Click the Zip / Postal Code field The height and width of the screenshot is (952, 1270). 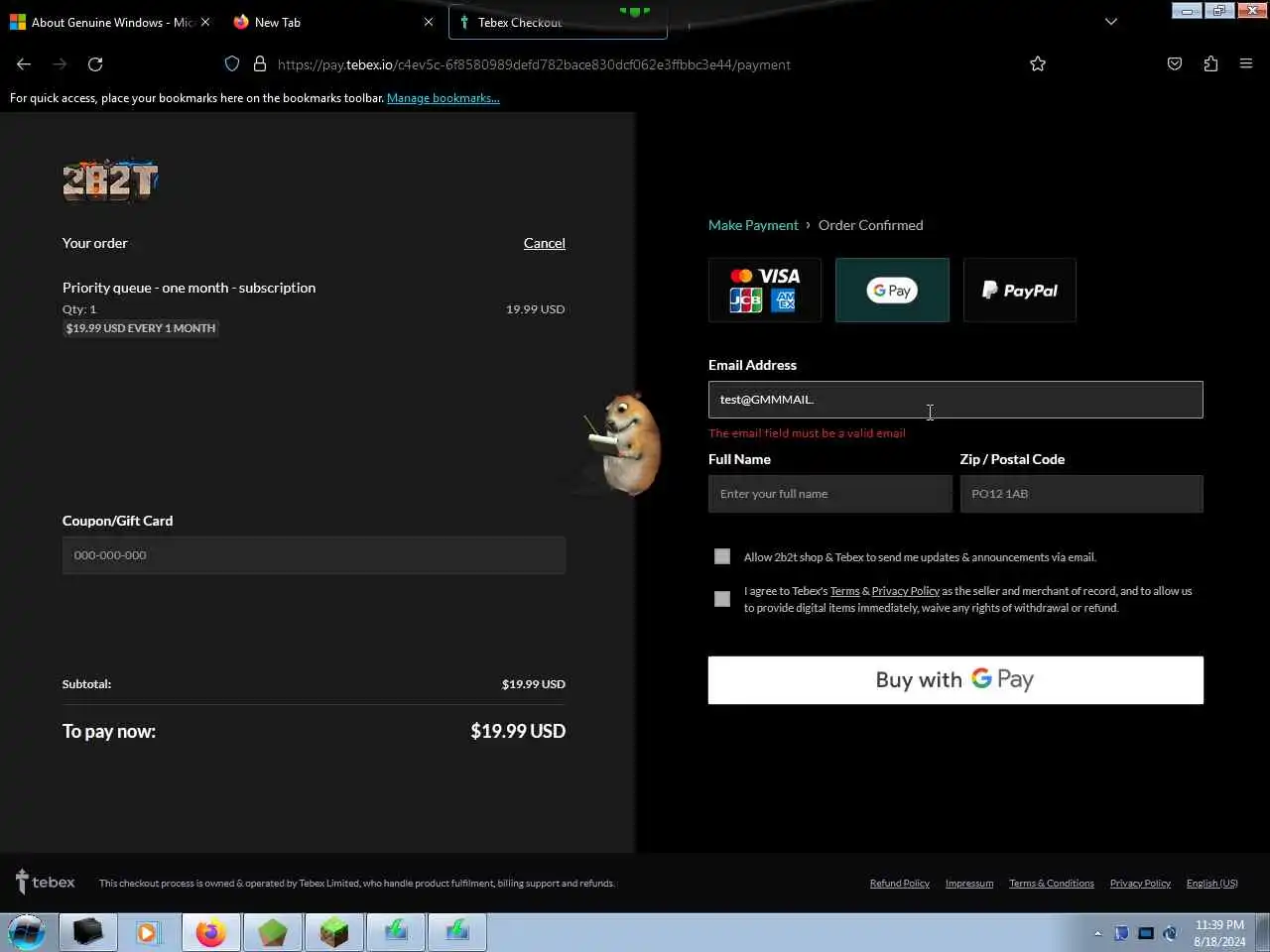1081,494
